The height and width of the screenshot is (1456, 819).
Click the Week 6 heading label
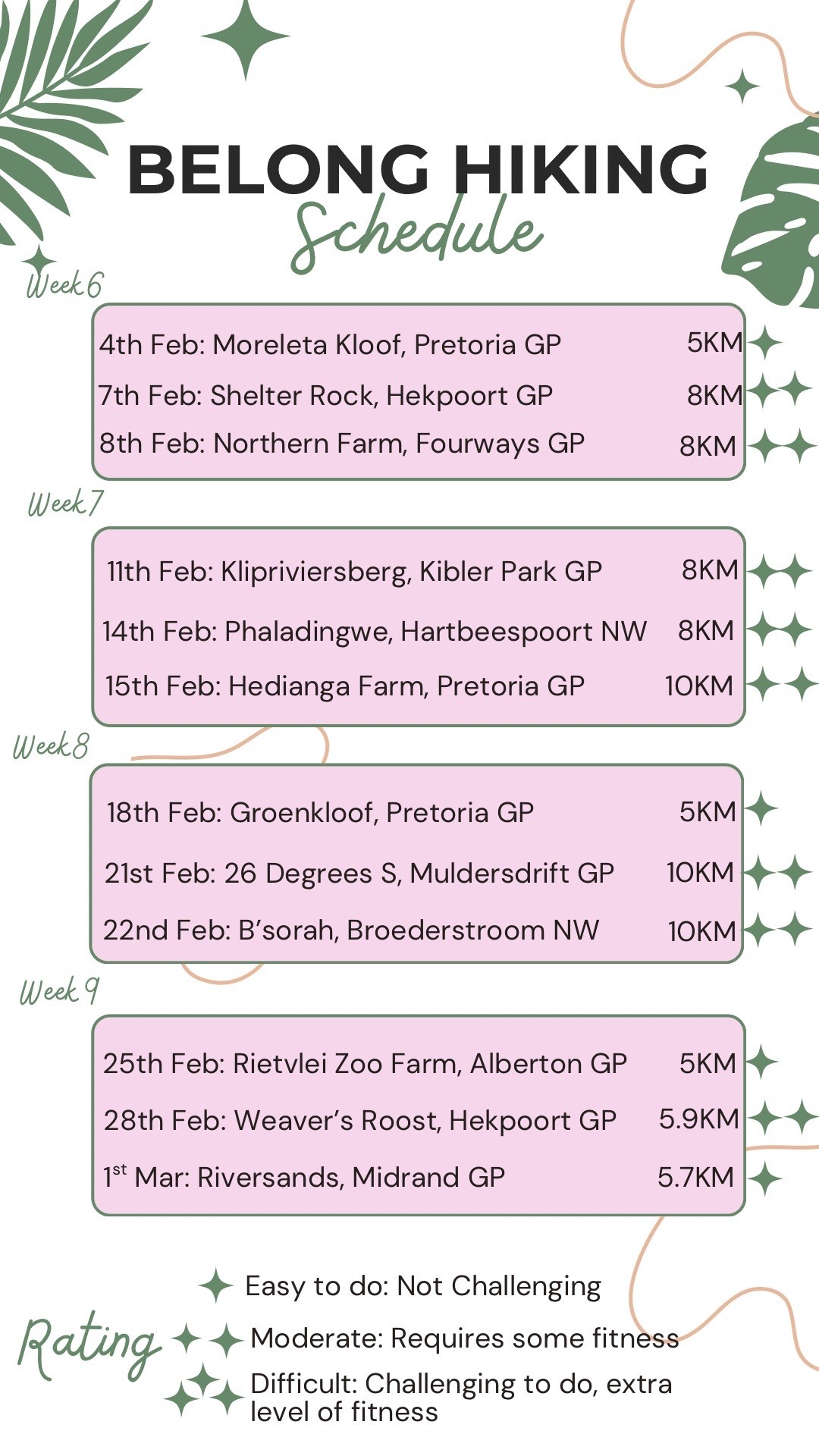[x=64, y=284]
